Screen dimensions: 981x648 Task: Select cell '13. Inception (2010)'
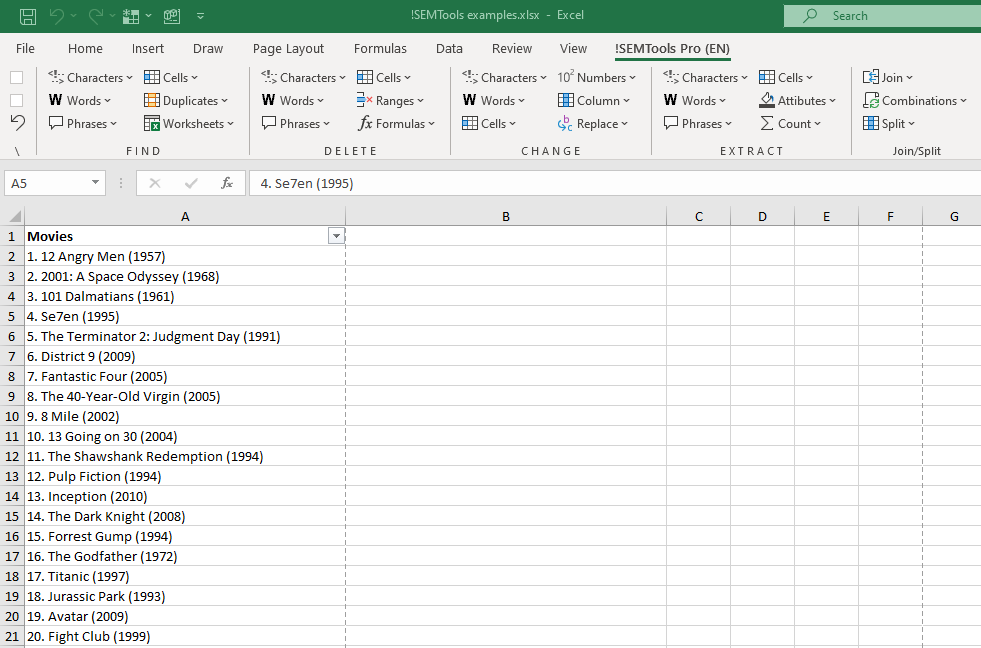(185, 497)
